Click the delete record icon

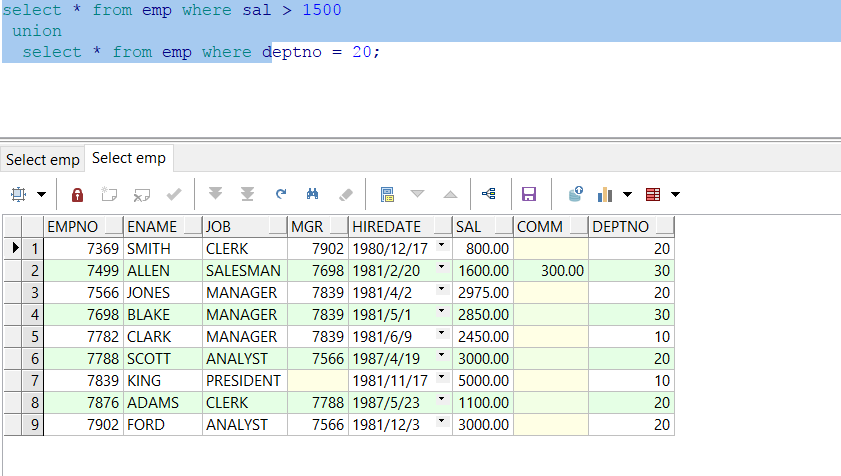point(142,194)
